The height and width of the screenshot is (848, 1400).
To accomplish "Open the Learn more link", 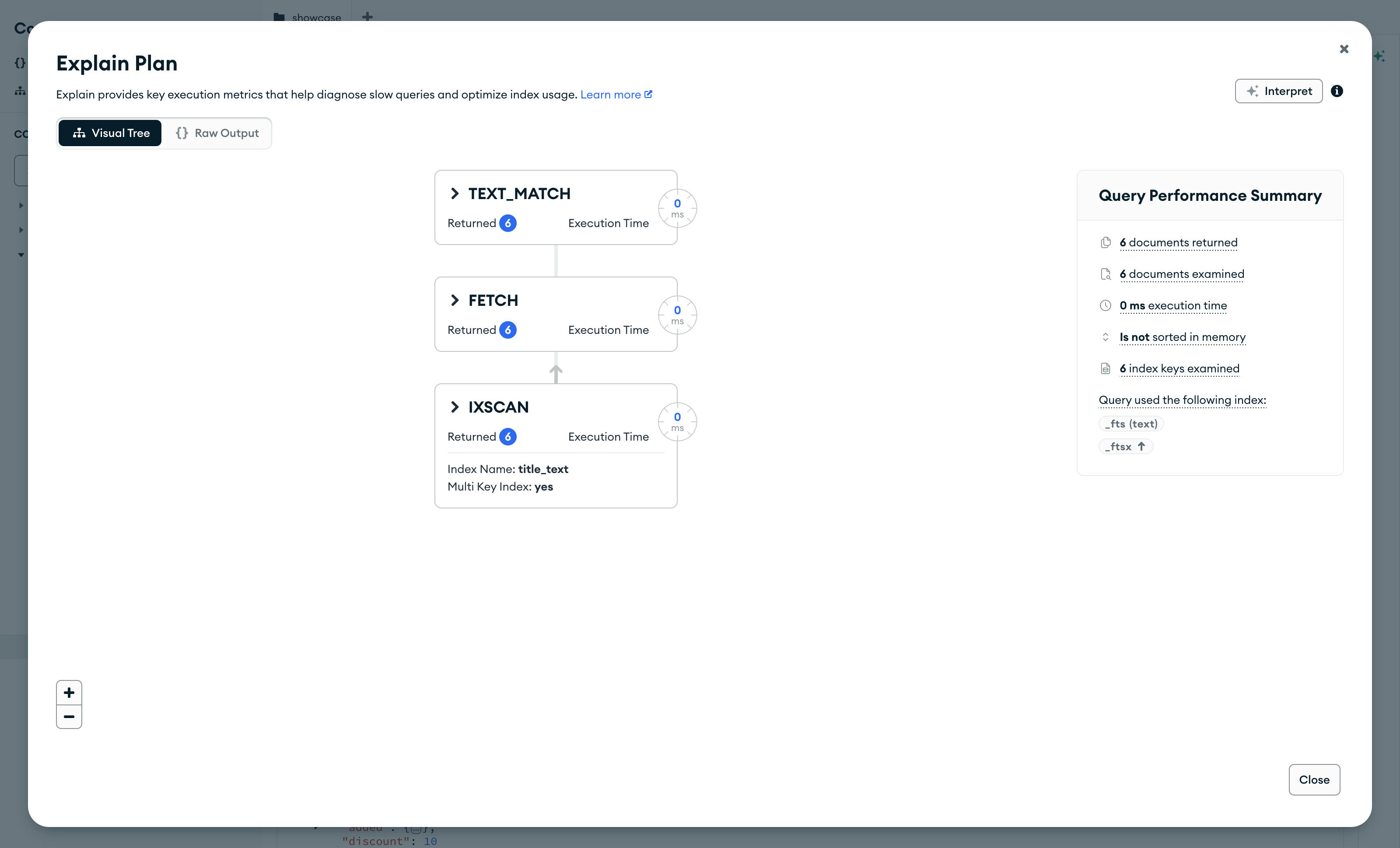I will click(x=616, y=95).
